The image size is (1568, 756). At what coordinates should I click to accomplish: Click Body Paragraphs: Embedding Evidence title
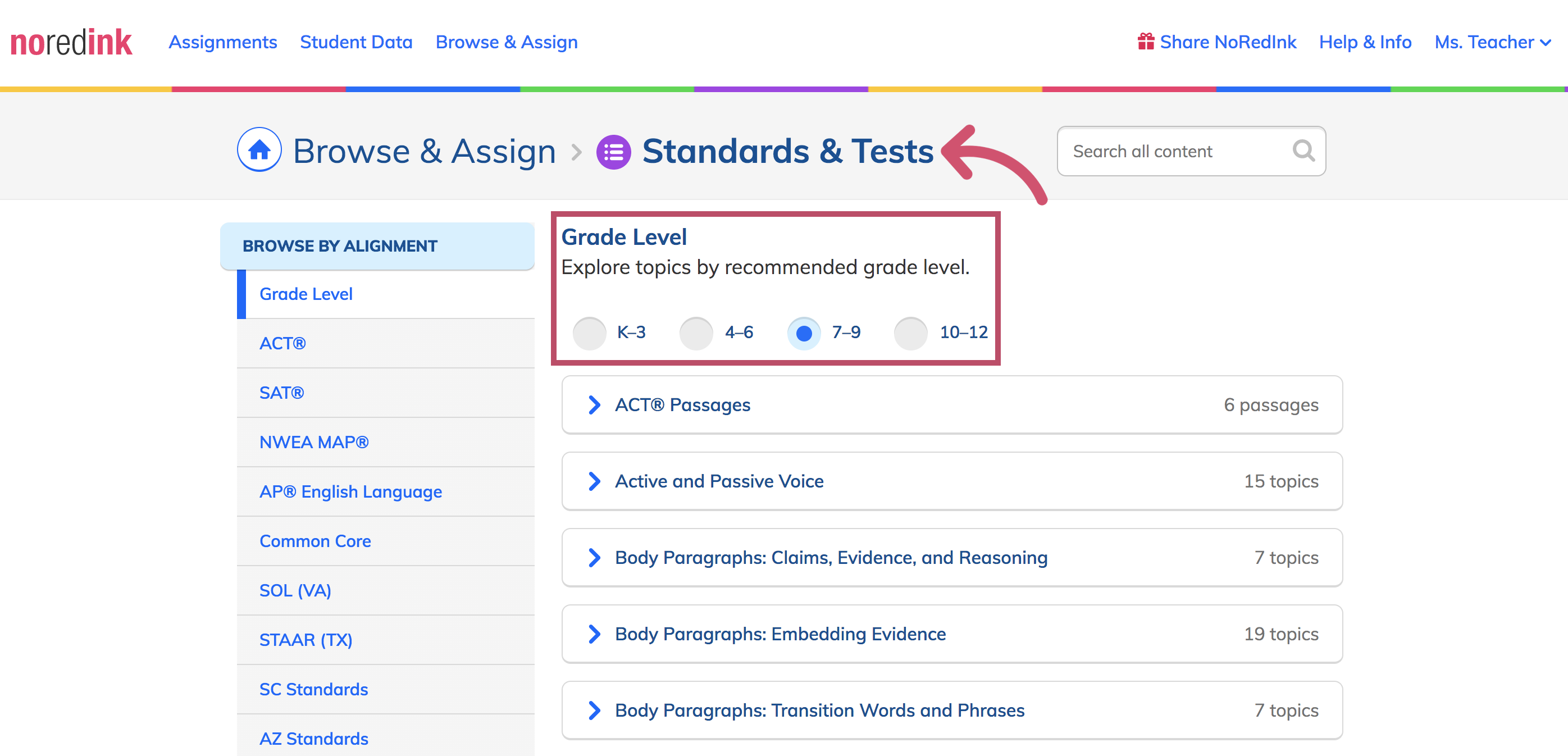pos(780,634)
